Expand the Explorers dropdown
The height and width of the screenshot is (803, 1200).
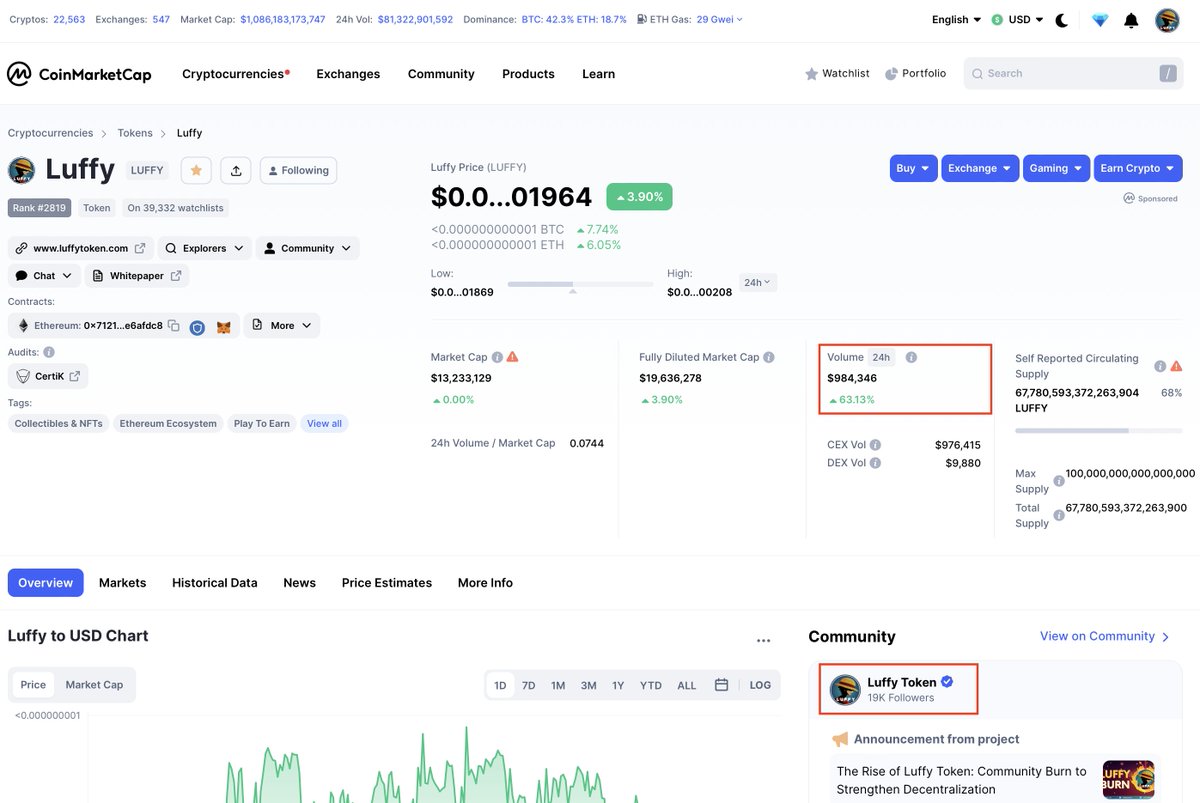pyautogui.click(x=204, y=248)
